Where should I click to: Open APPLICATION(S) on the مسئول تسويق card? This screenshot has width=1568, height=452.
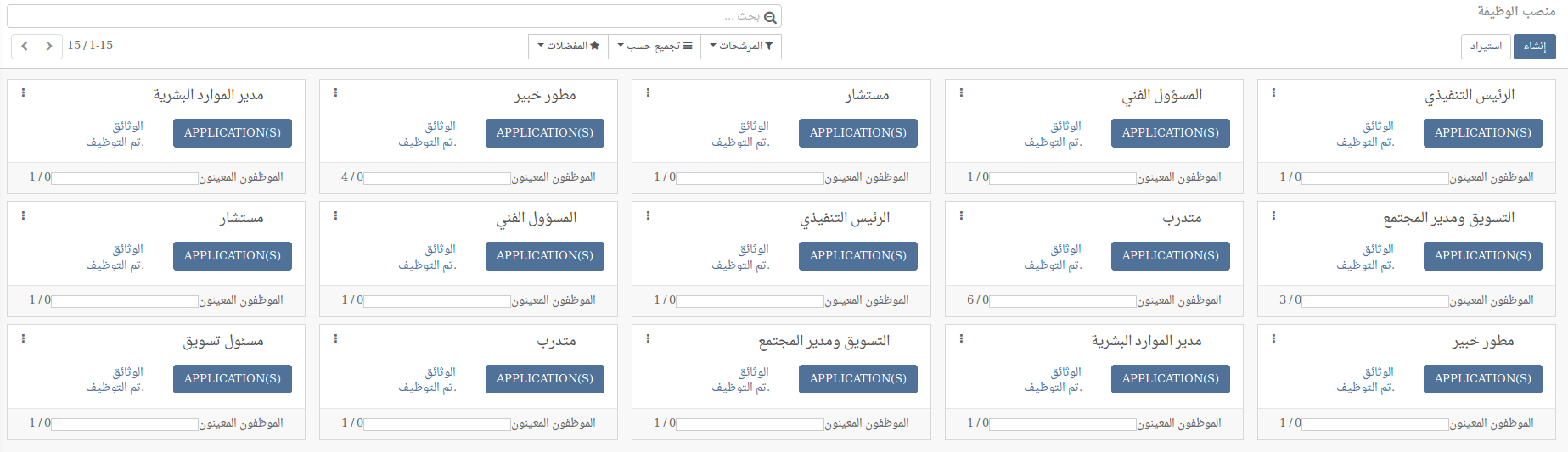click(232, 378)
